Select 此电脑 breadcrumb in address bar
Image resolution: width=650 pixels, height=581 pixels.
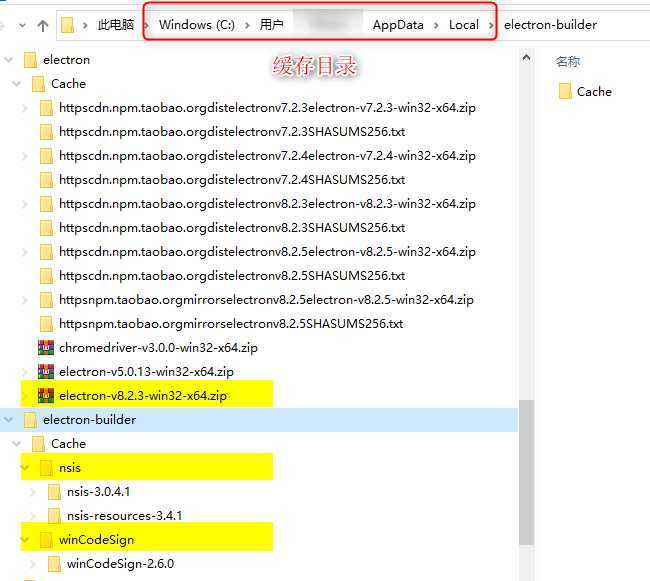pos(116,25)
